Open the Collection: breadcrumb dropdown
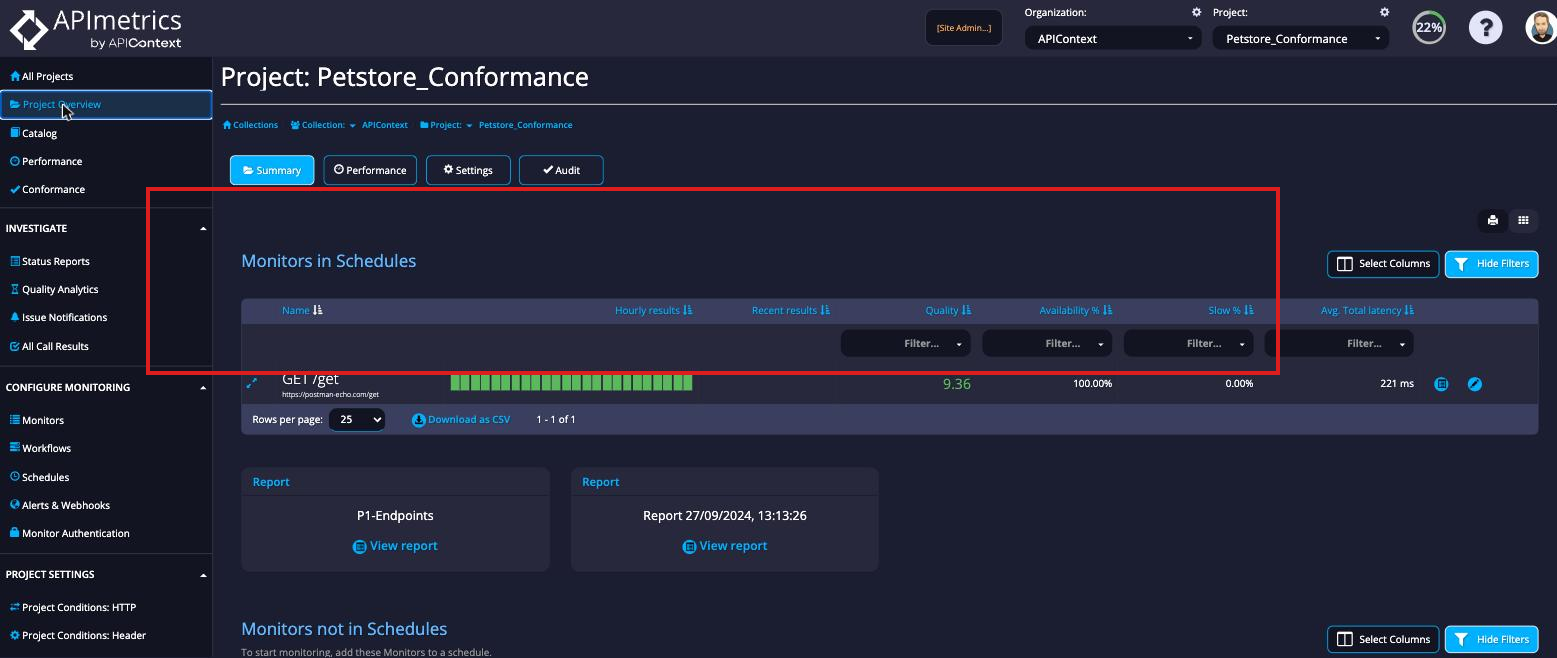This screenshot has height=658, width=1557. [323, 125]
